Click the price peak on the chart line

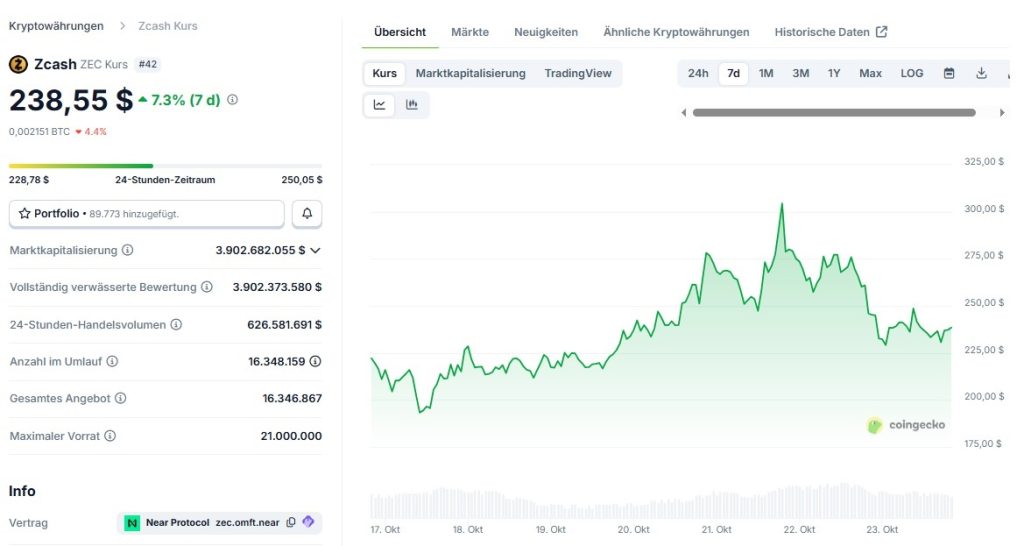coord(782,204)
